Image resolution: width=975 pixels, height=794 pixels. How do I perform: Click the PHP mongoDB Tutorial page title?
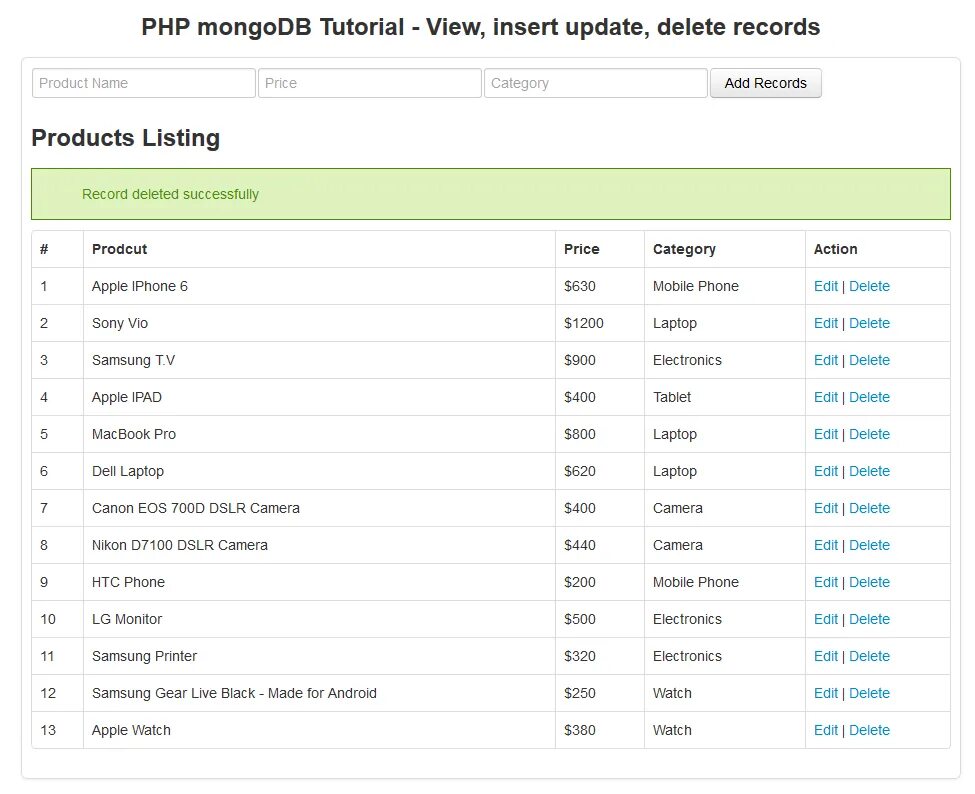481,27
